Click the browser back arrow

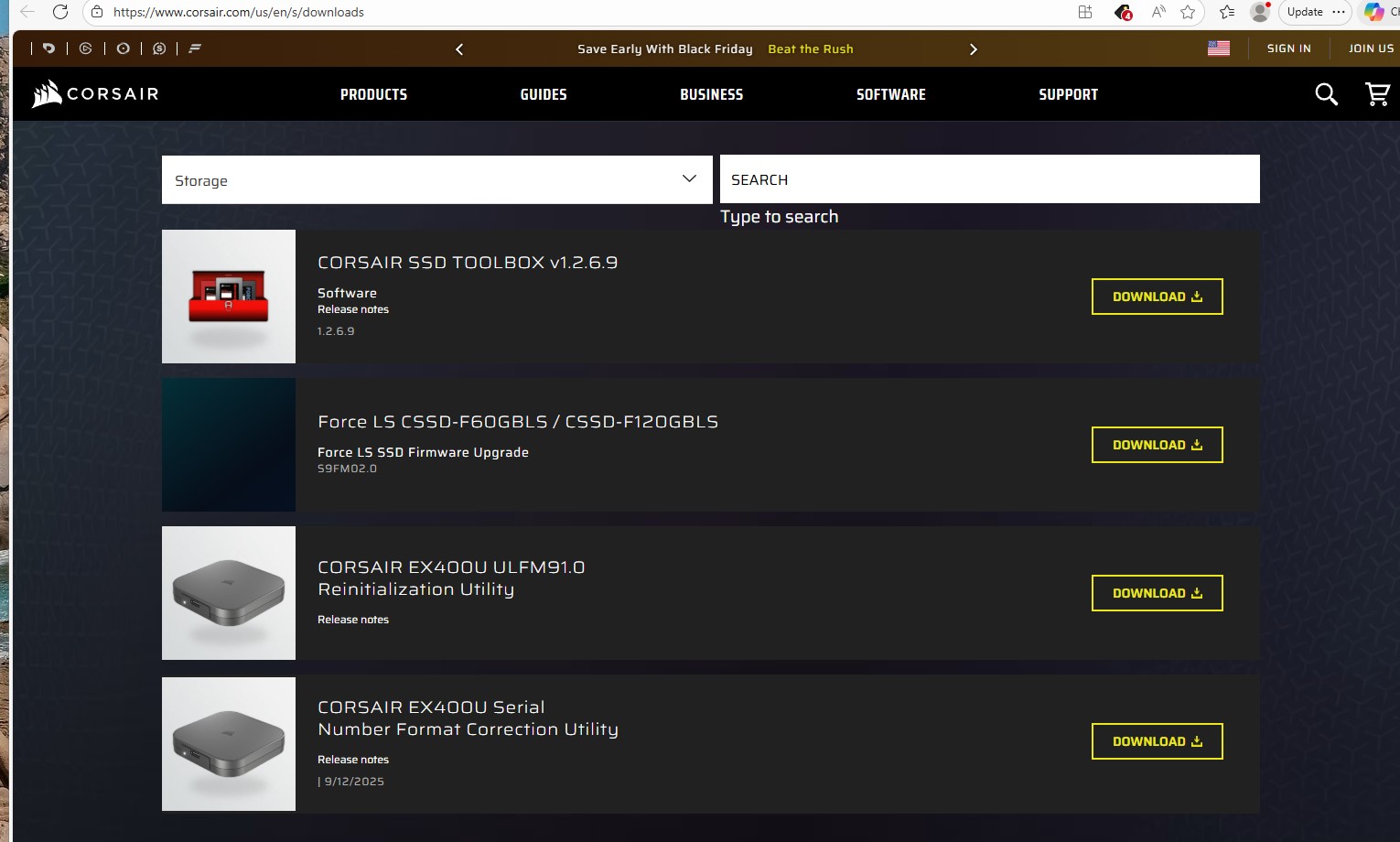(27, 12)
